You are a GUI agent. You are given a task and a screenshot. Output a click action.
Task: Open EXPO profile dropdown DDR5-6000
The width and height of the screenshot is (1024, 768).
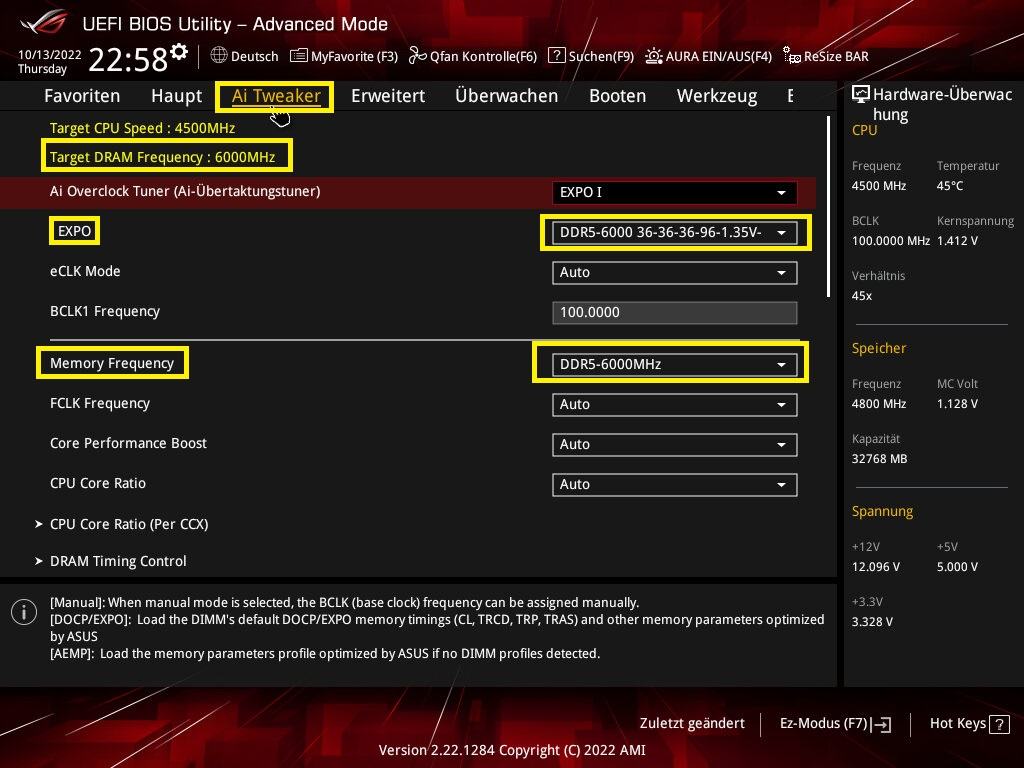point(675,232)
